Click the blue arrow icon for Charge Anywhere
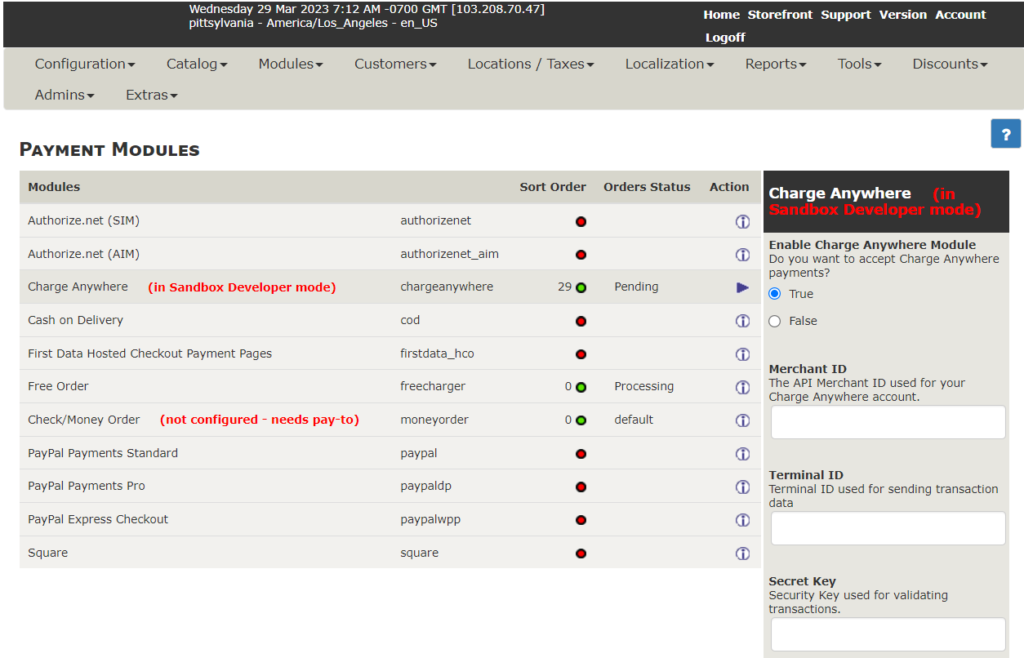The image size is (1024, 658). tap(743, 288)
